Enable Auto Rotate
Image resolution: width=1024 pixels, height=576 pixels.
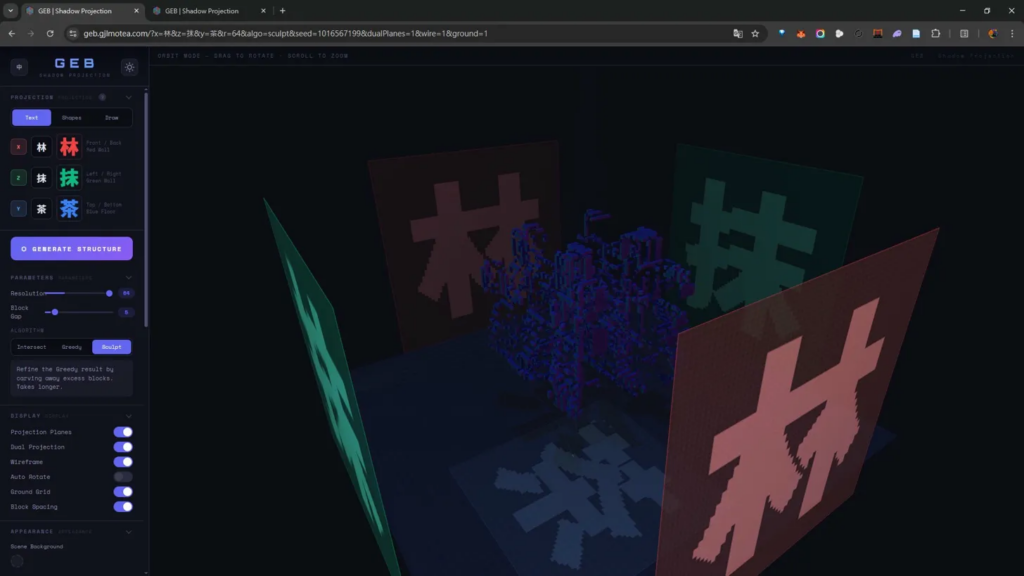coord(123,477)
